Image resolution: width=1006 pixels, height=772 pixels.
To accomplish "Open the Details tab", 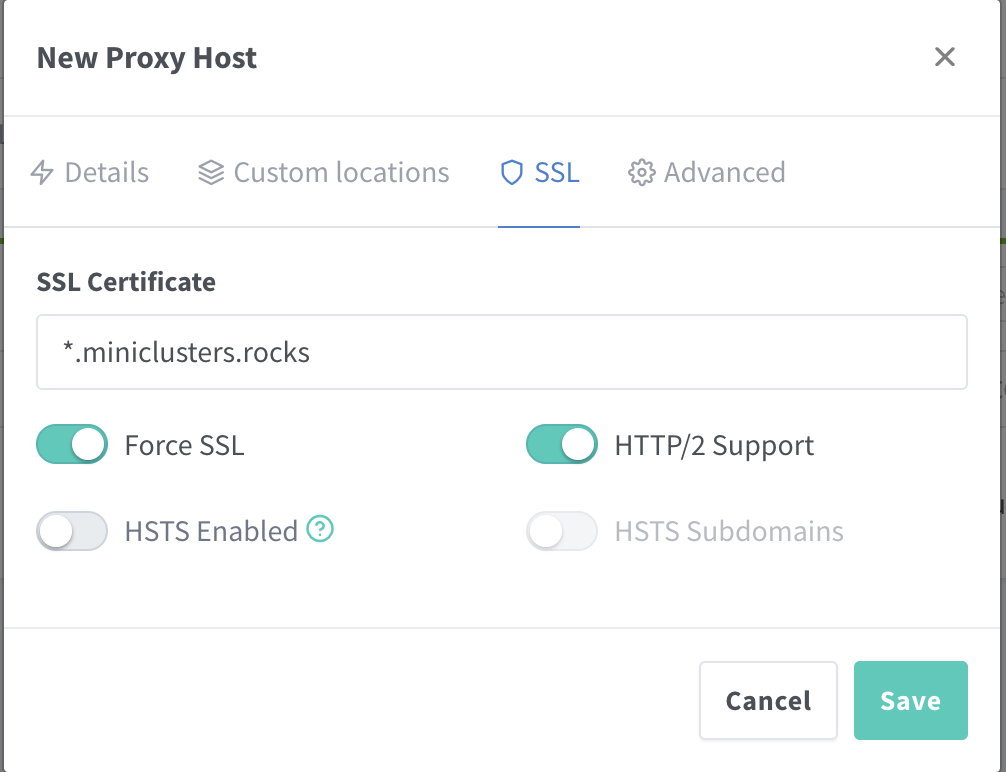I will point(90,173).
